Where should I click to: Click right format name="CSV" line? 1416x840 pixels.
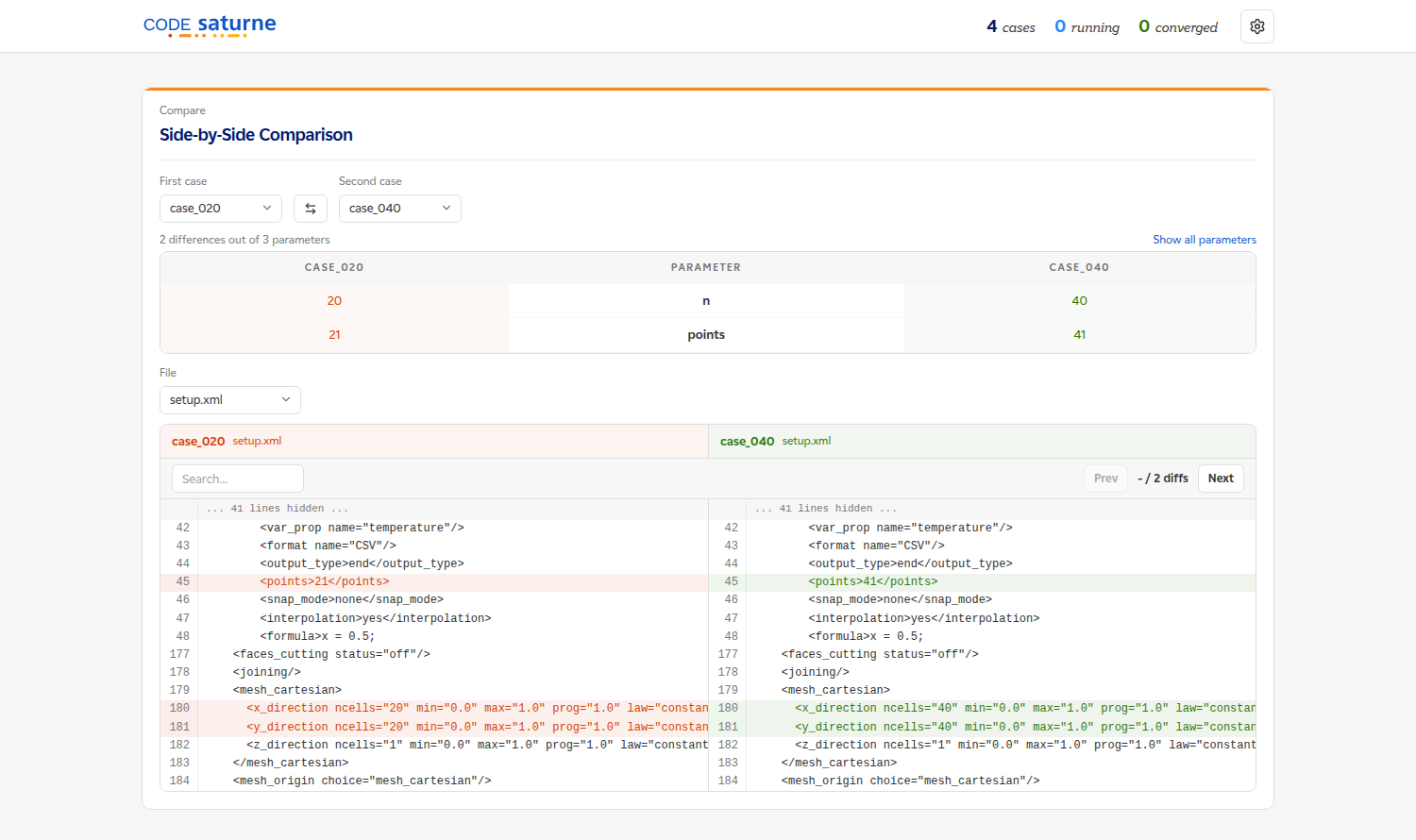(982, 546)
